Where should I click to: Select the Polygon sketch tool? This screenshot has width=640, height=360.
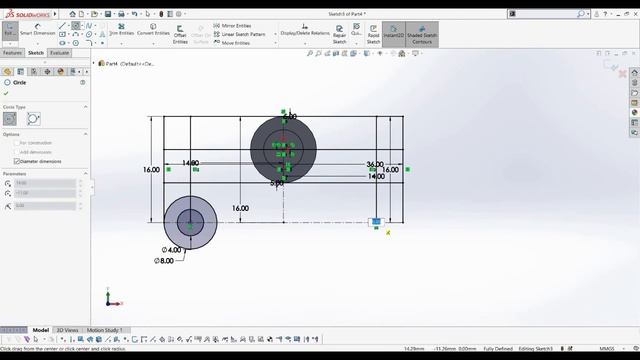pyautogui.click(x=76, y=43)
